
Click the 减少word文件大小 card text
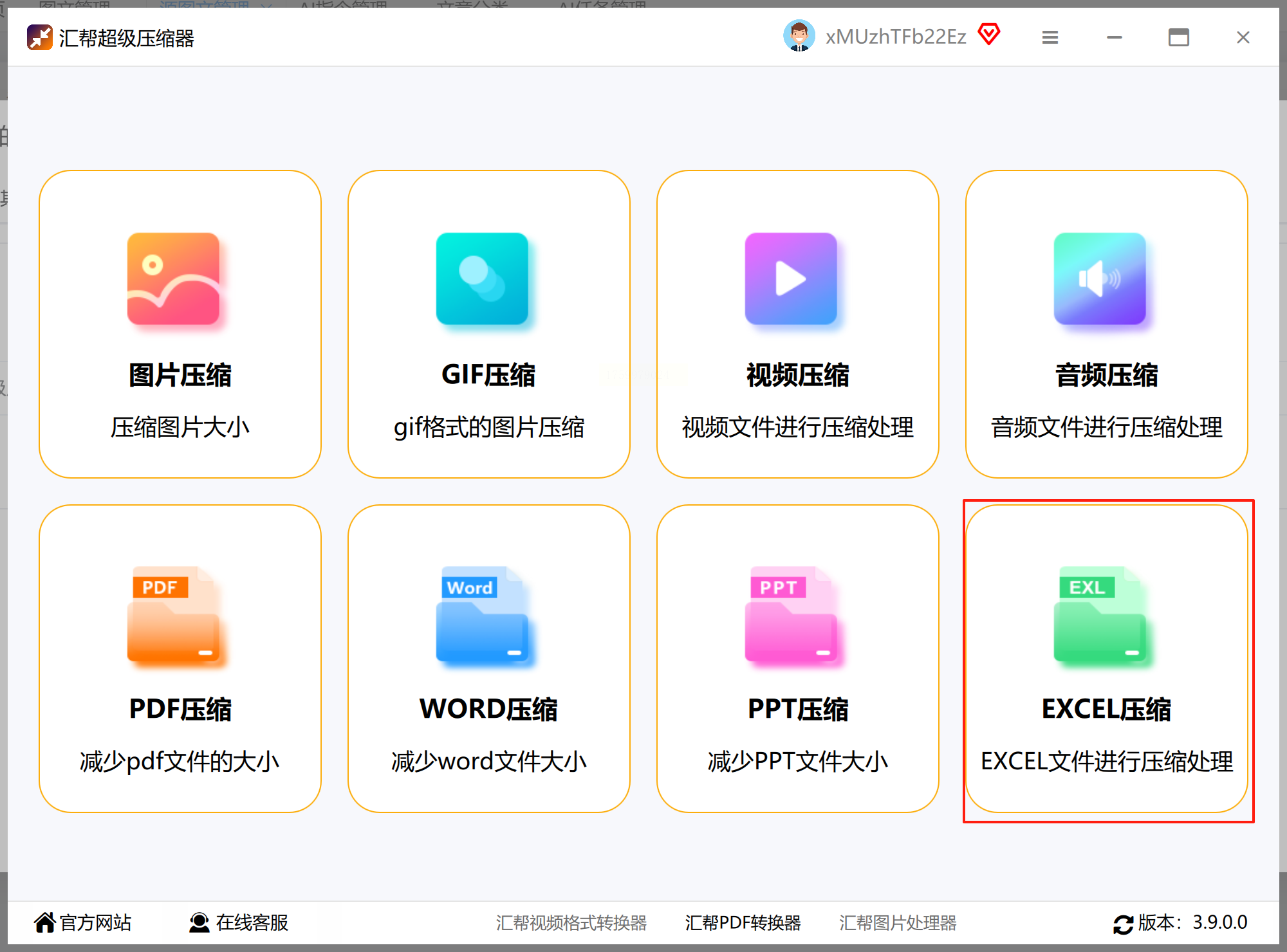pos(488,762)
